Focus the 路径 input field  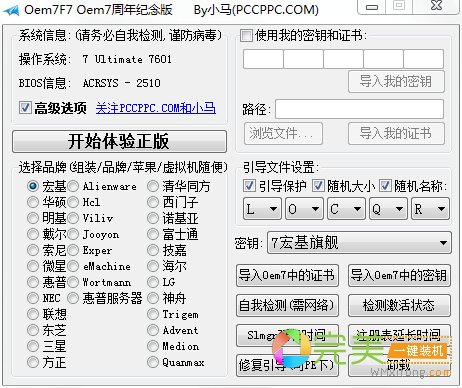tap(359, 109)
